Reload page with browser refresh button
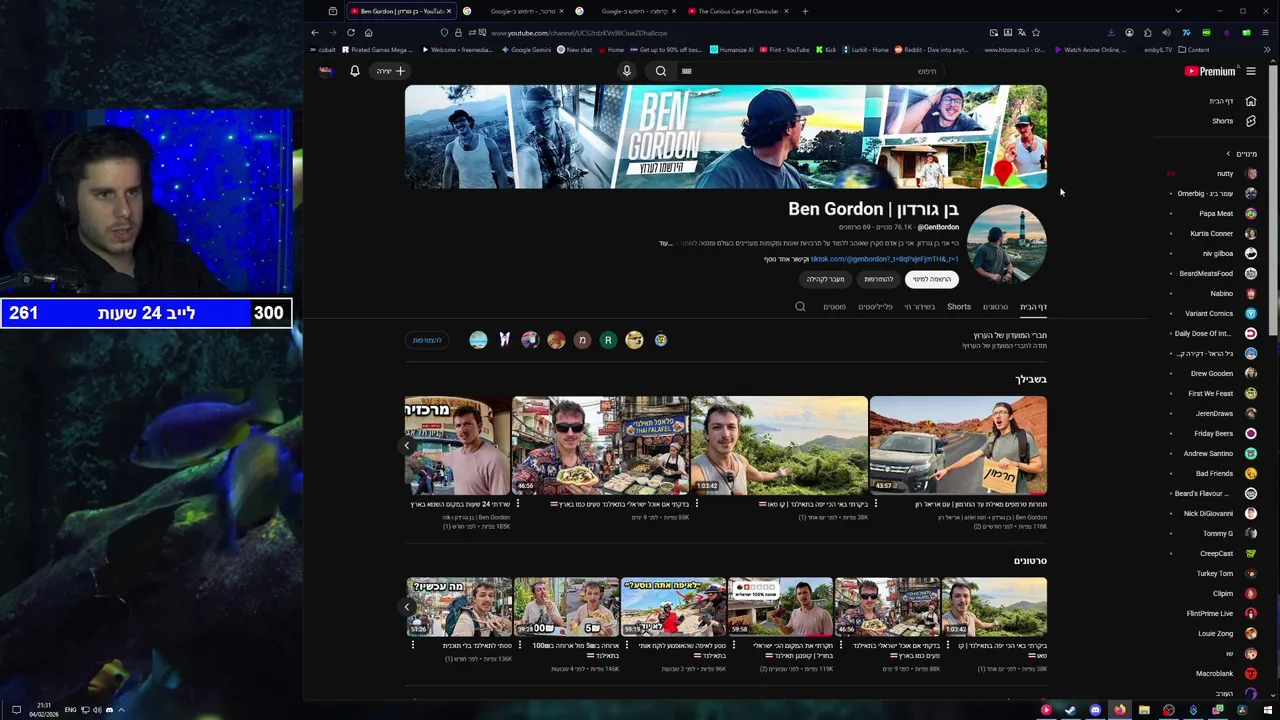1280x720 pixels. (351, 33)
